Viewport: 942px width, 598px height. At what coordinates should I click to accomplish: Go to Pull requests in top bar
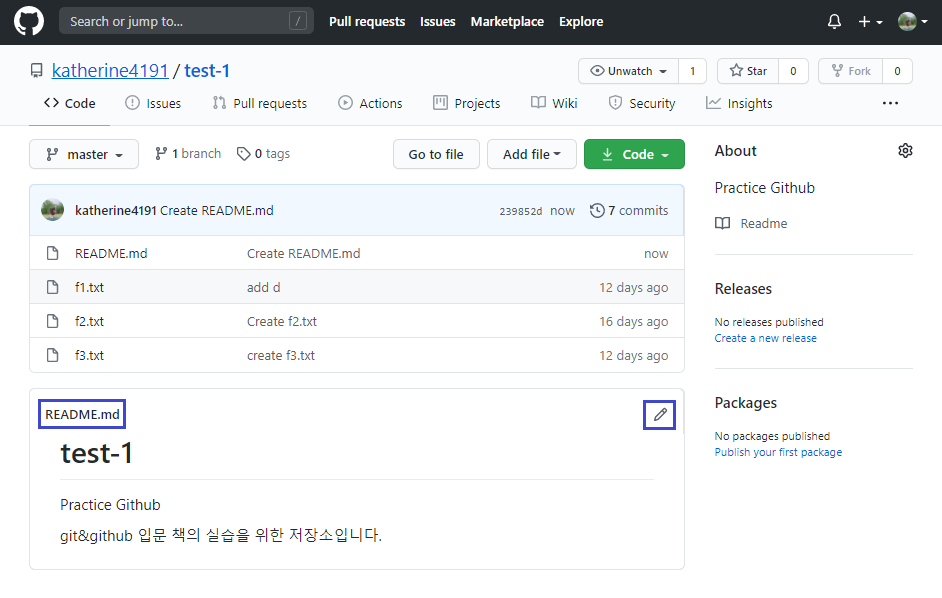(x=367, y=22)
